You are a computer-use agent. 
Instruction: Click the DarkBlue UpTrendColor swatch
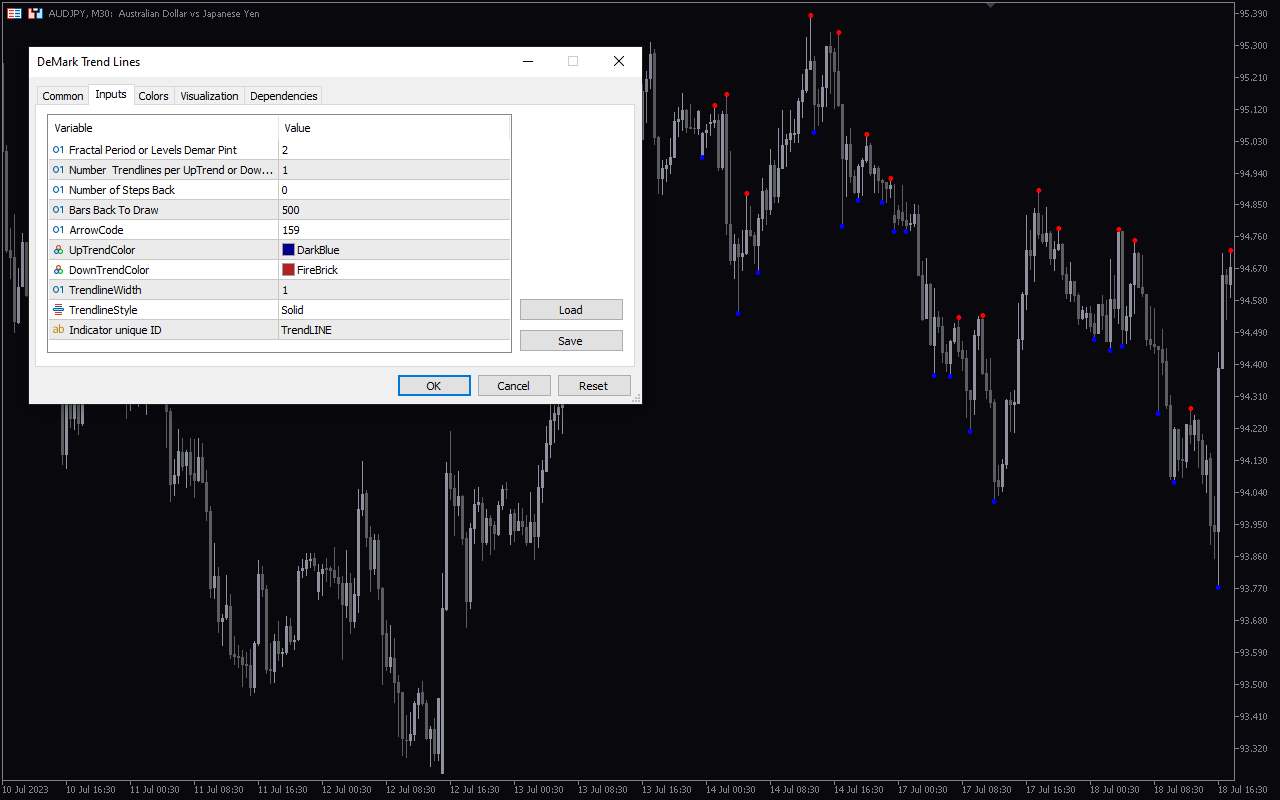pos(288,250)
